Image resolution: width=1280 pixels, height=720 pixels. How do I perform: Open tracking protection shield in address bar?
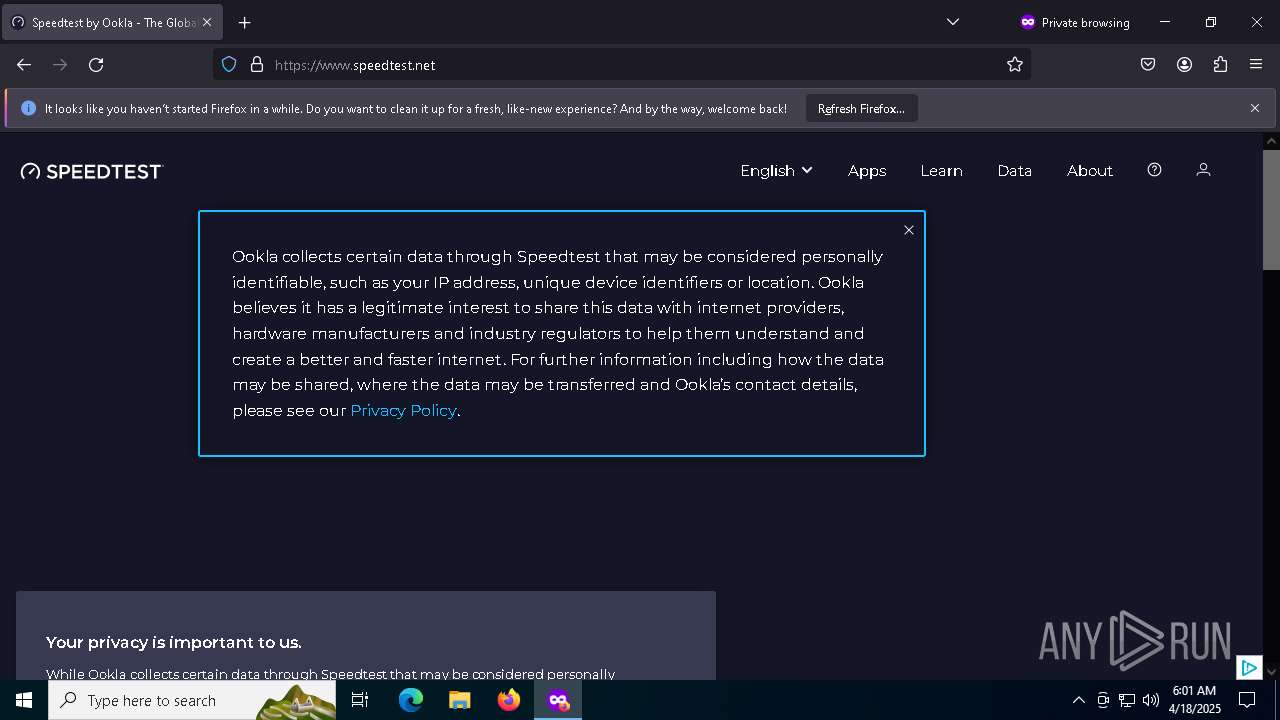pyautogui.click(x=229, y=65)
